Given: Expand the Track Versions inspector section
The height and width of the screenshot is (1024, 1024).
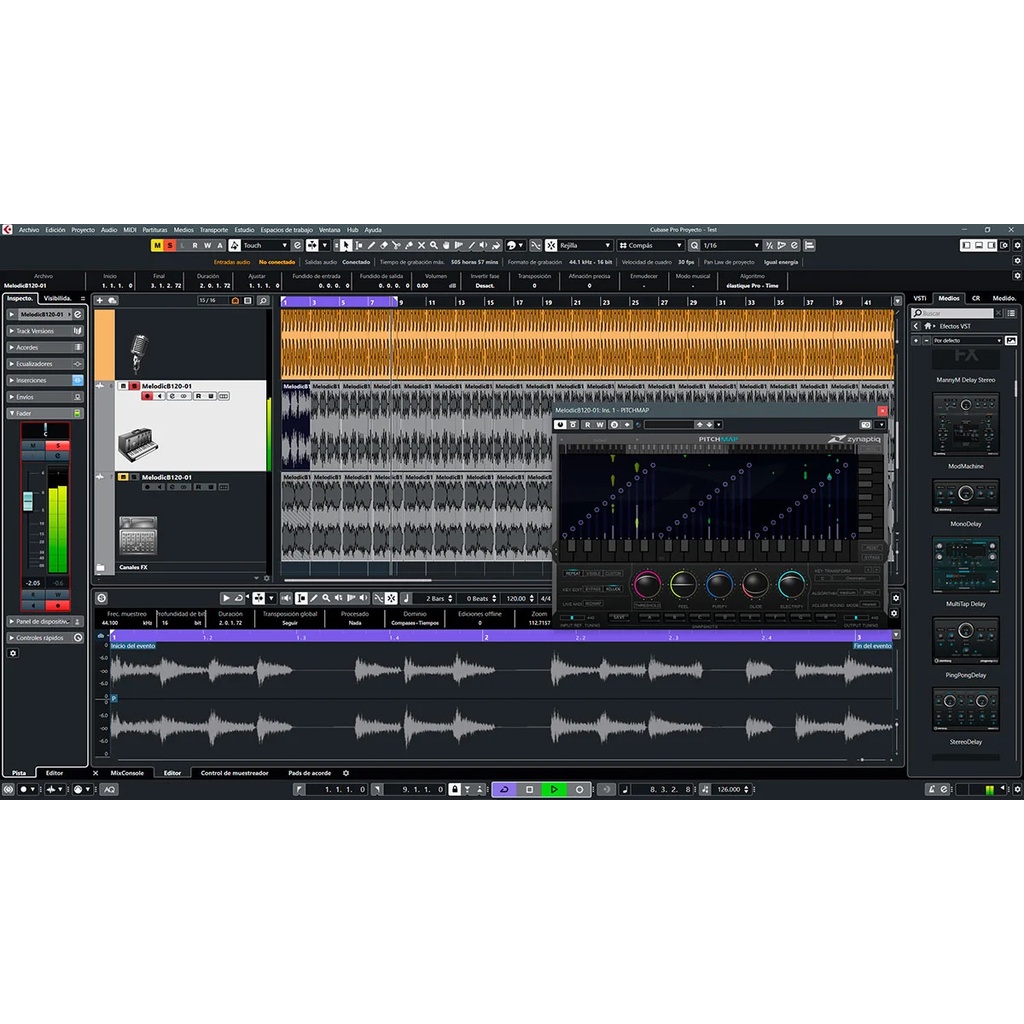Looking at the screenshot, I should [44, 331].
